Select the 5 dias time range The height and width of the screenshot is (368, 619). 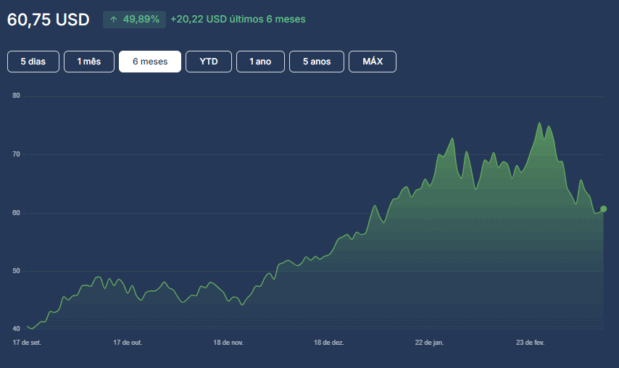click(33, 62)
